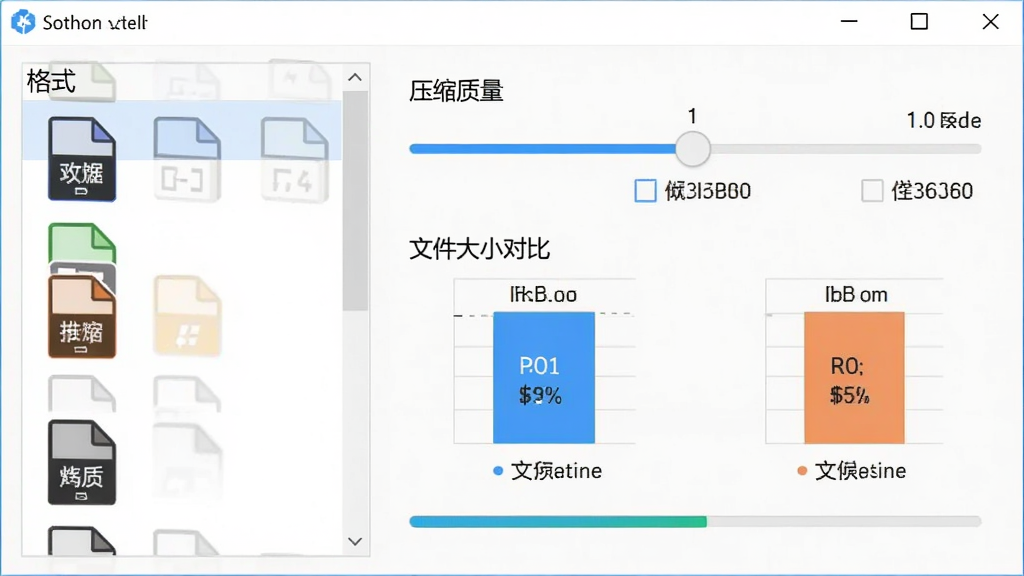Click the 压缩质量 heading

pyautogui.click(x=456, y=91)
